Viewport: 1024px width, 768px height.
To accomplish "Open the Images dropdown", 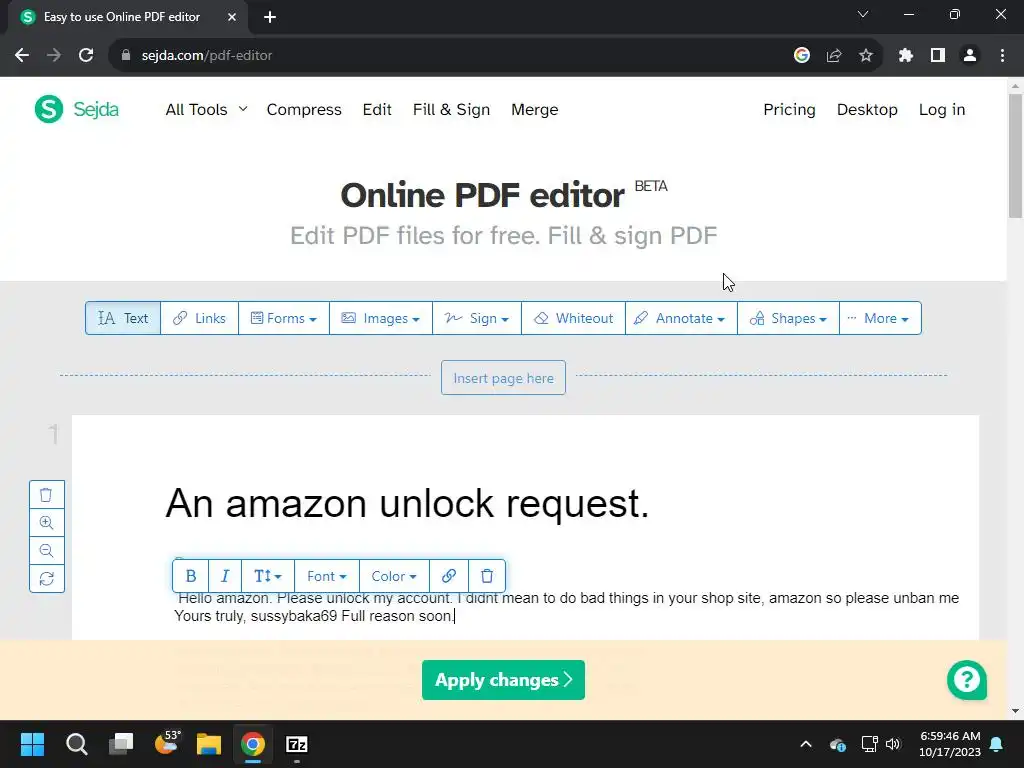I will (381, 318).
